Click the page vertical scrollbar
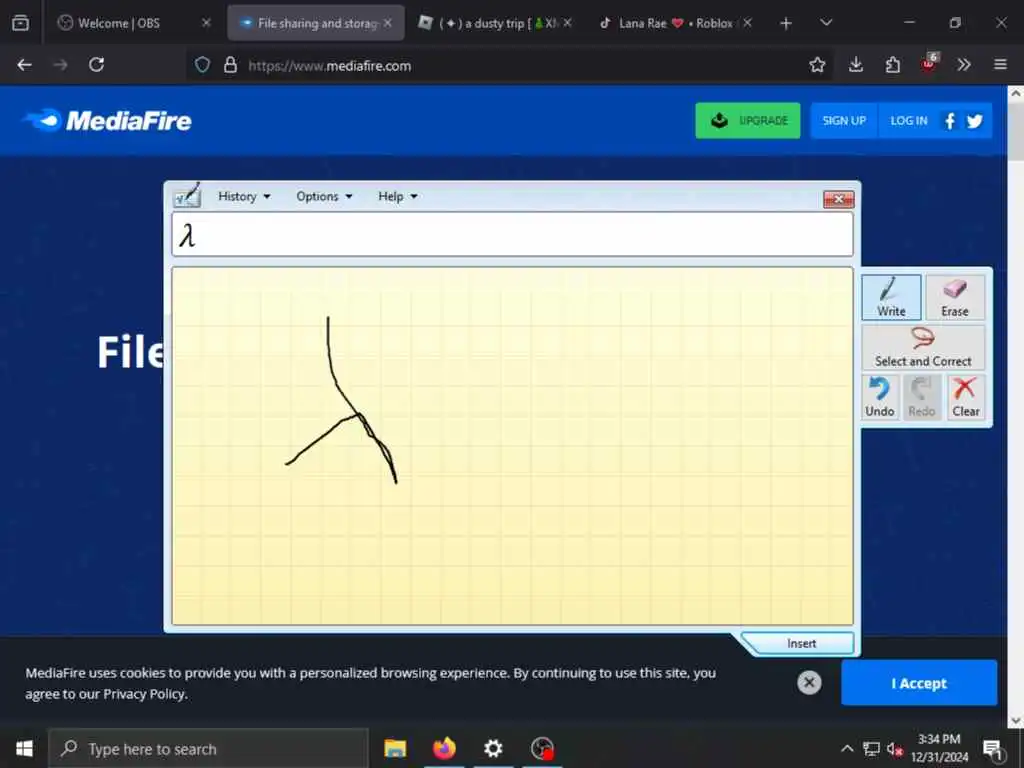 1016,405
